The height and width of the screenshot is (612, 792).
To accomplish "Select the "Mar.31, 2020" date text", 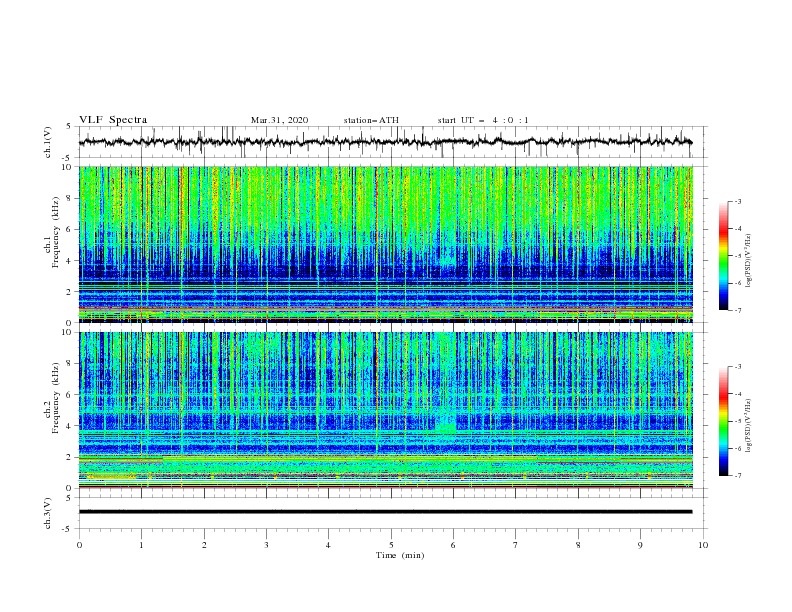I will coord(279,120).
